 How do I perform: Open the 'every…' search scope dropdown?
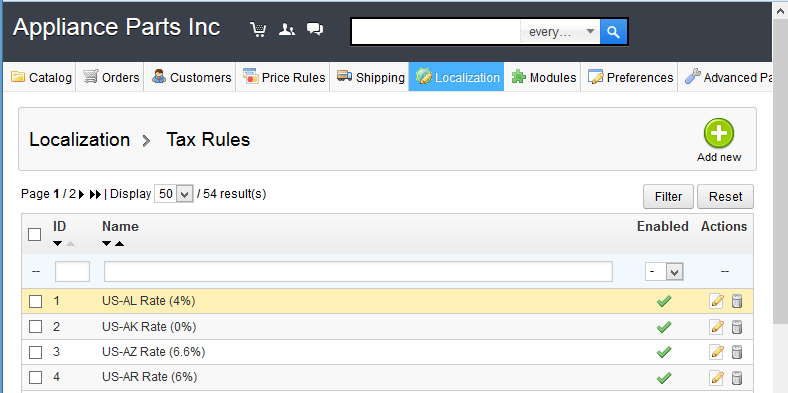pos(560,32)
